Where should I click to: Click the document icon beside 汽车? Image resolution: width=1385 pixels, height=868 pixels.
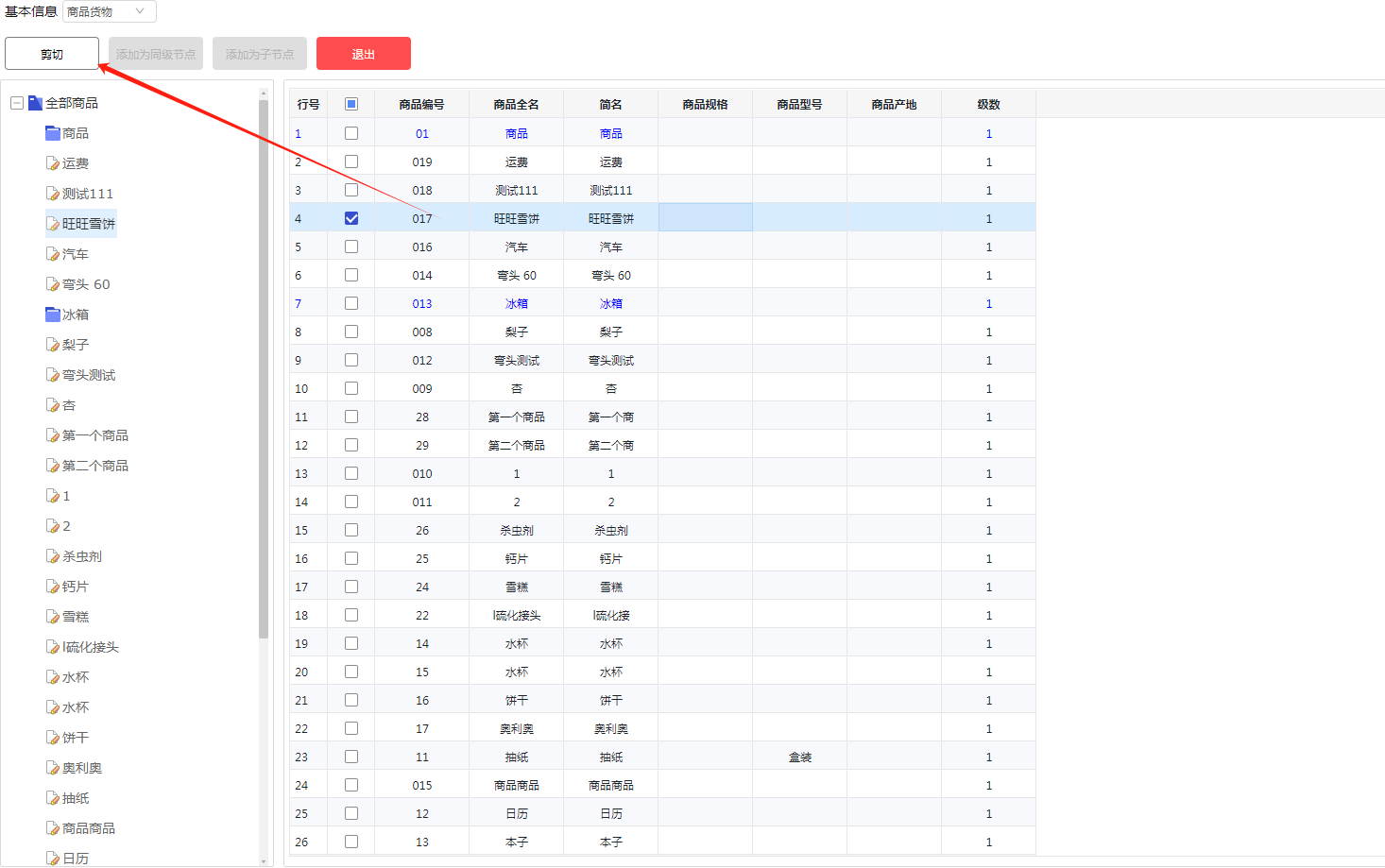coord(53,254)
